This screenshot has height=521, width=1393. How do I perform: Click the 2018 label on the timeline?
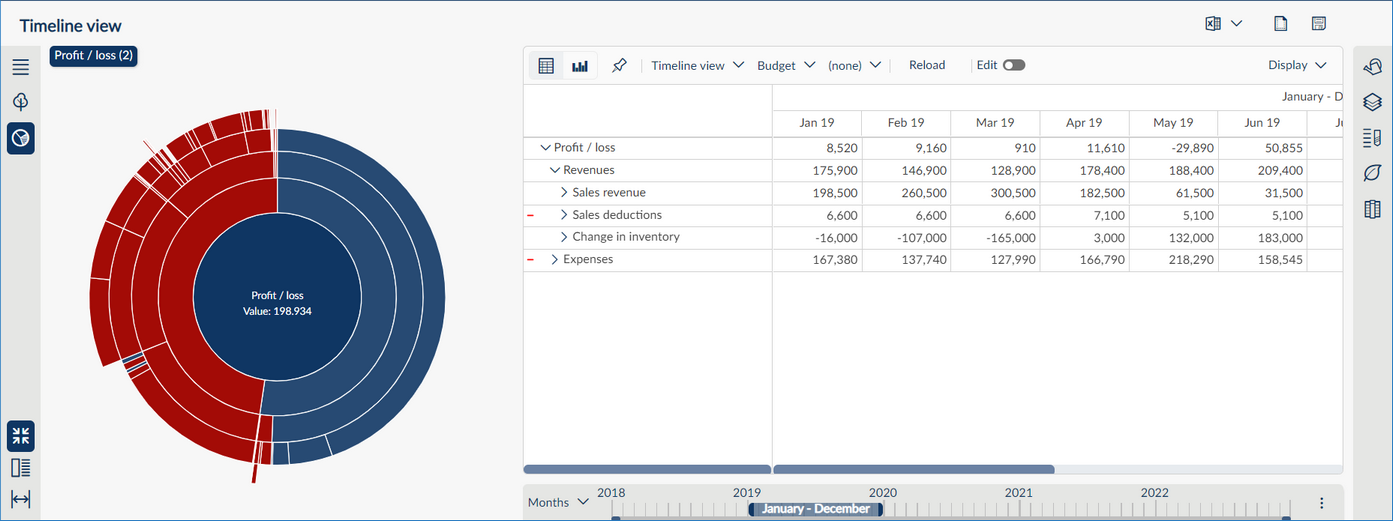coord(611,493)
